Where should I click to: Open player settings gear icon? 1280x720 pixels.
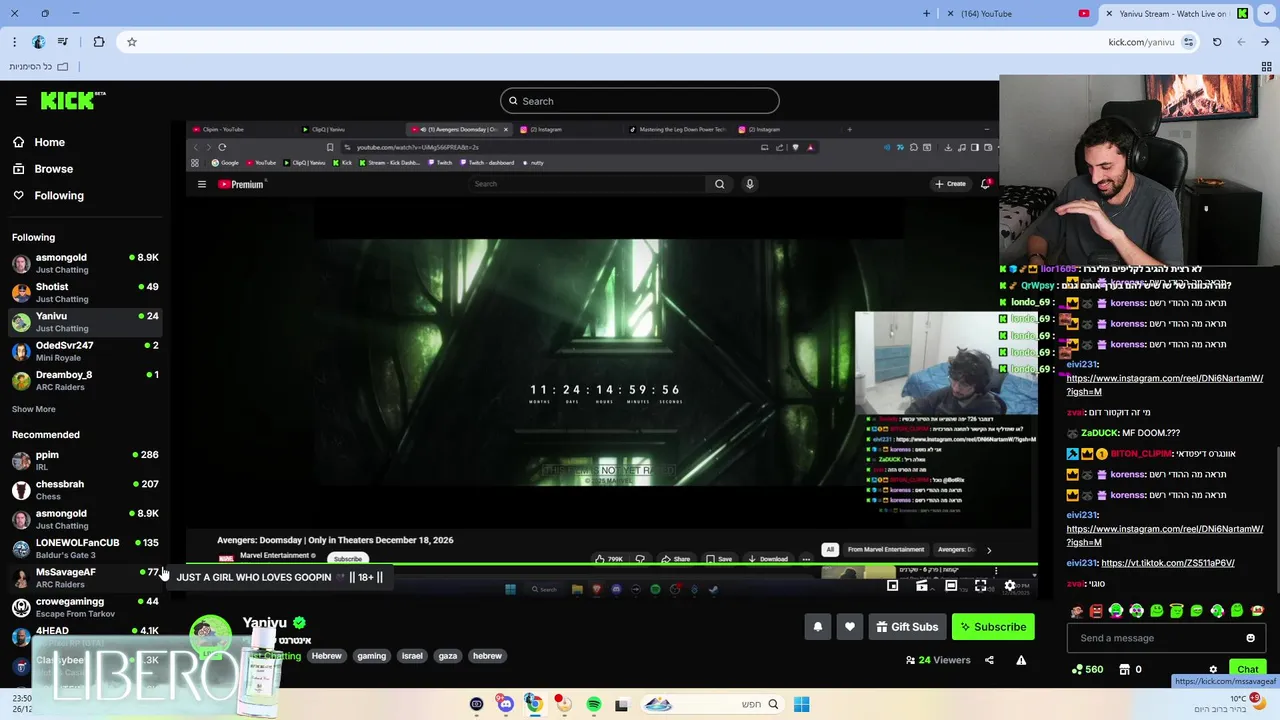pyautogui.click(x=1010, y=586)
